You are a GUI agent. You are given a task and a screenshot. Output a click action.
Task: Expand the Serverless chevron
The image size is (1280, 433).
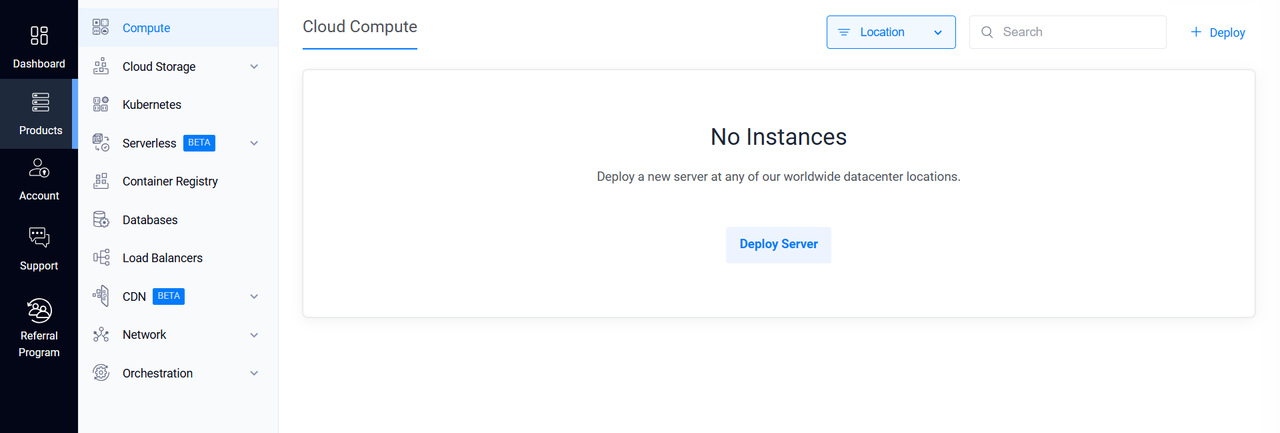tap(254, 143)
